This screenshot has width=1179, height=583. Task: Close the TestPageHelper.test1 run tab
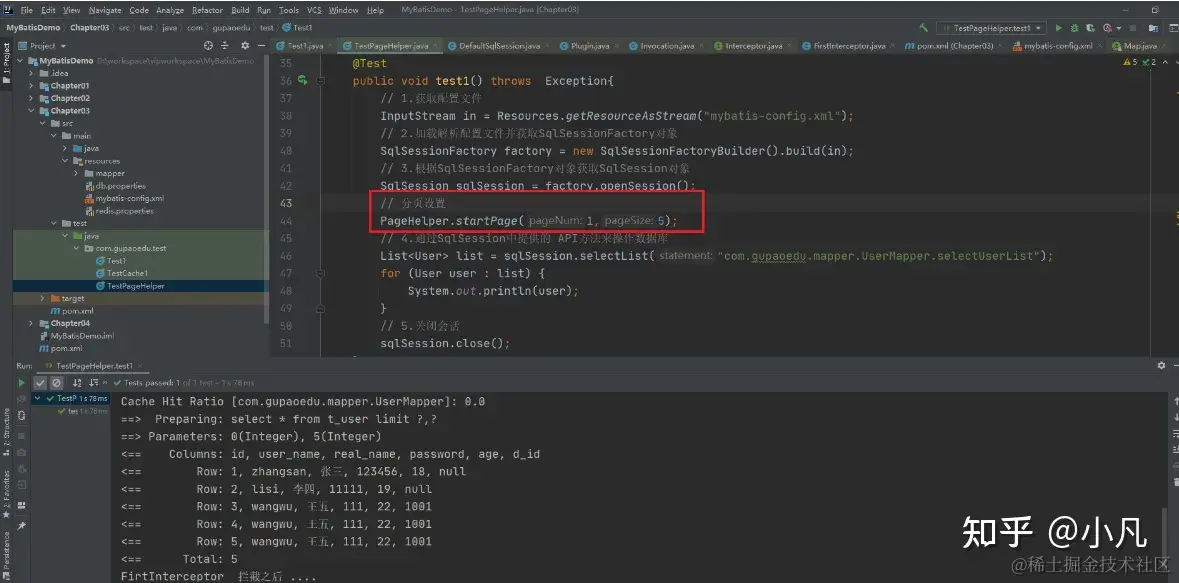(x=141, y=366)
